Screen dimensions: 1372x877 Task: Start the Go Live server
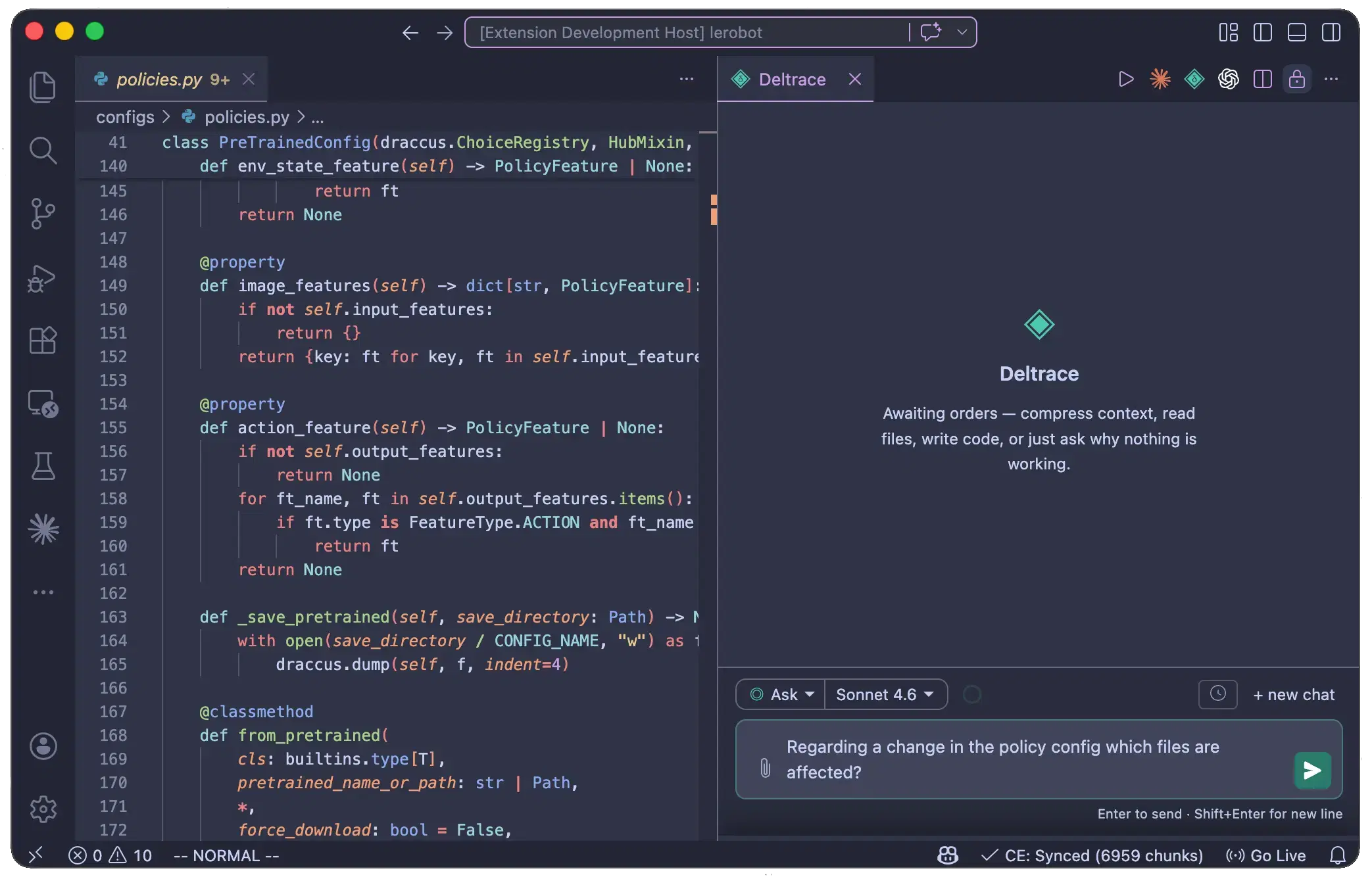pyautogui.click(x=1266, y=855)
